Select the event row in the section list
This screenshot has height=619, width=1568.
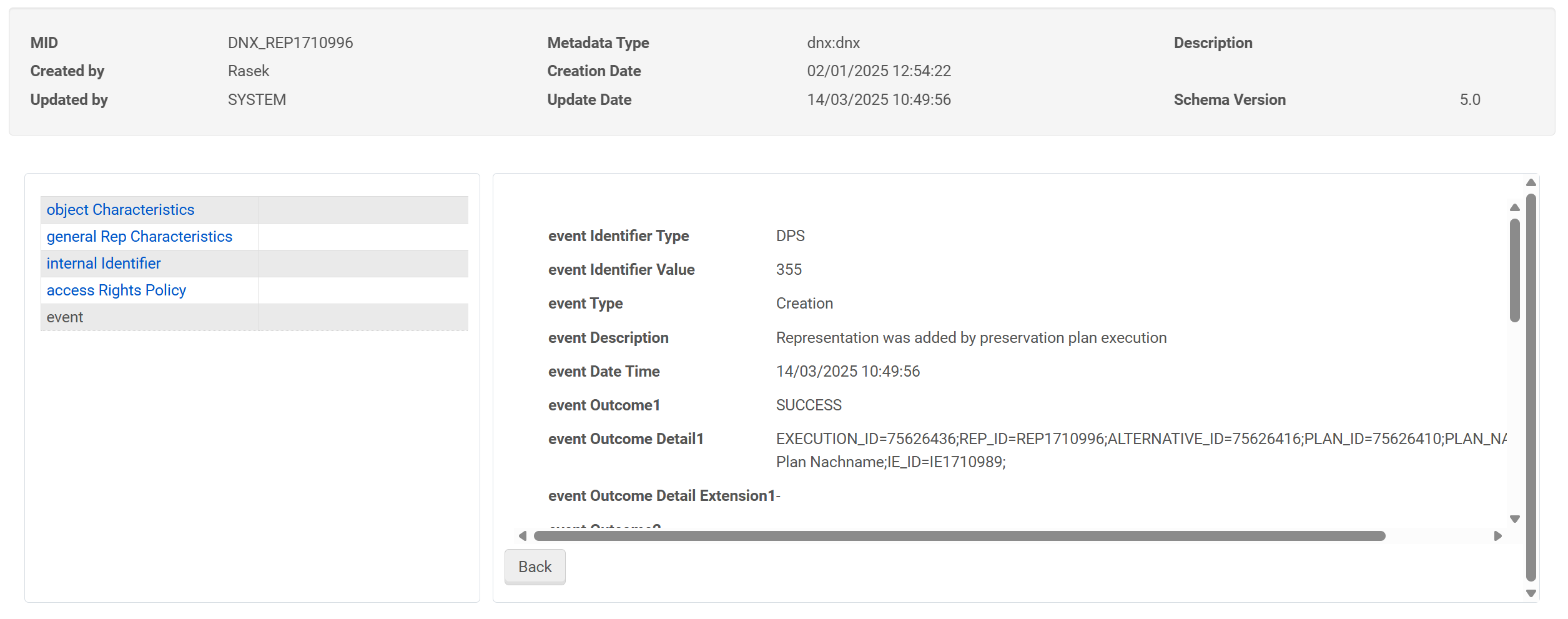coord(65,317)
